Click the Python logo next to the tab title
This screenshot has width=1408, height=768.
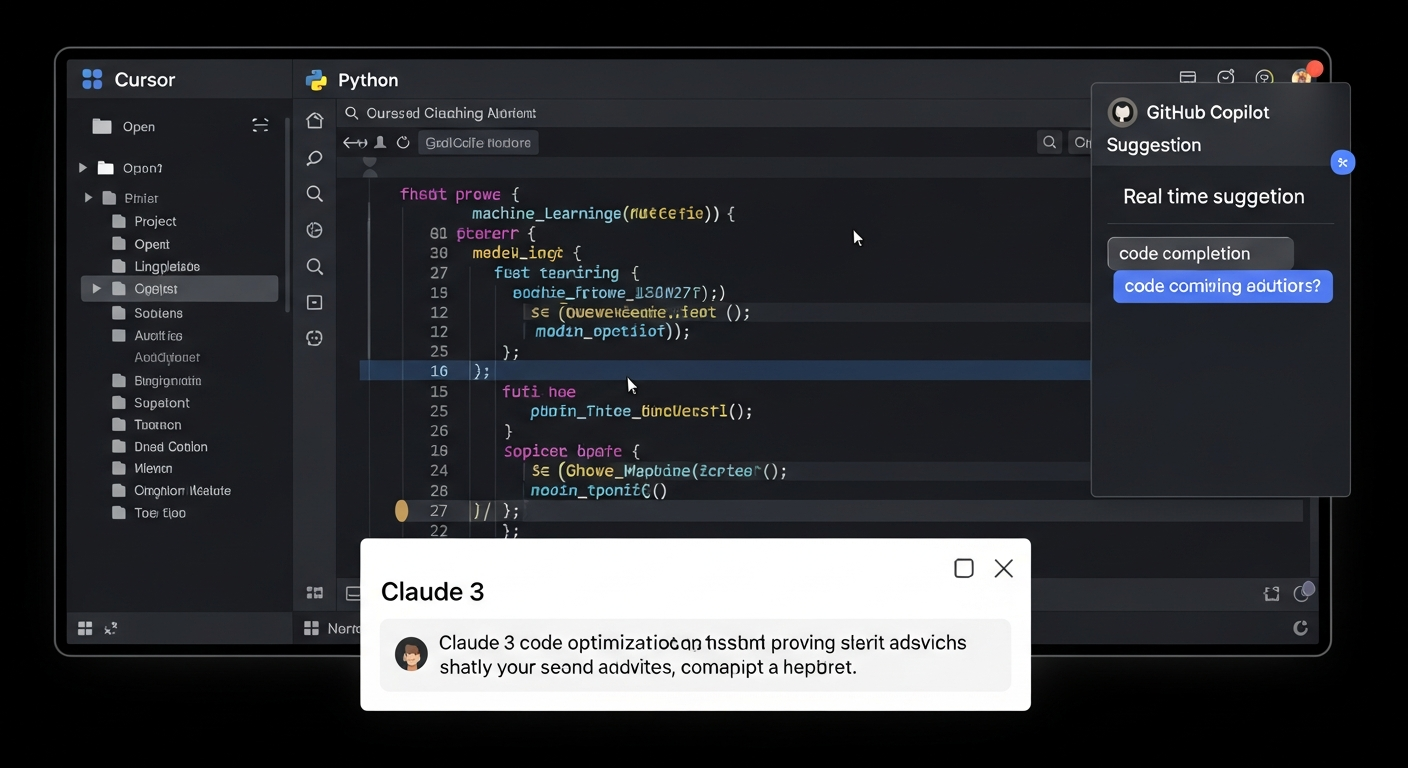[316, 78]
